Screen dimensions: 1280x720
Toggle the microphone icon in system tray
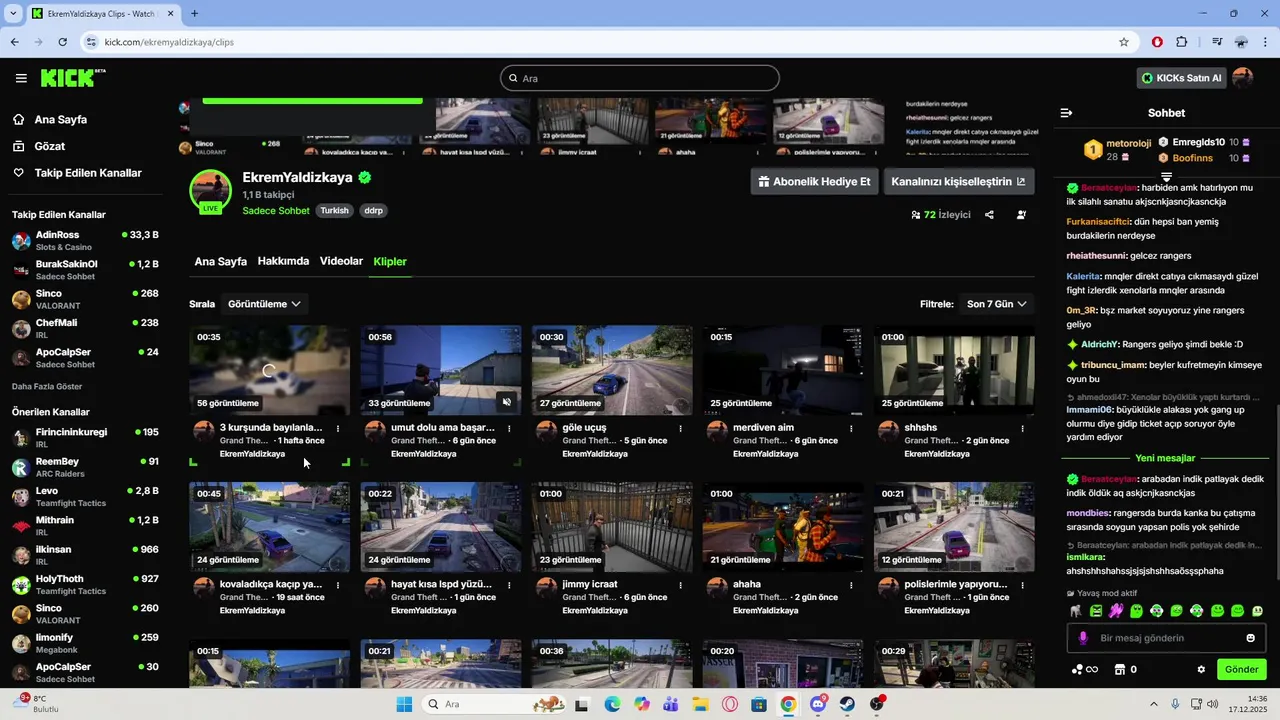coord(1175,704)
